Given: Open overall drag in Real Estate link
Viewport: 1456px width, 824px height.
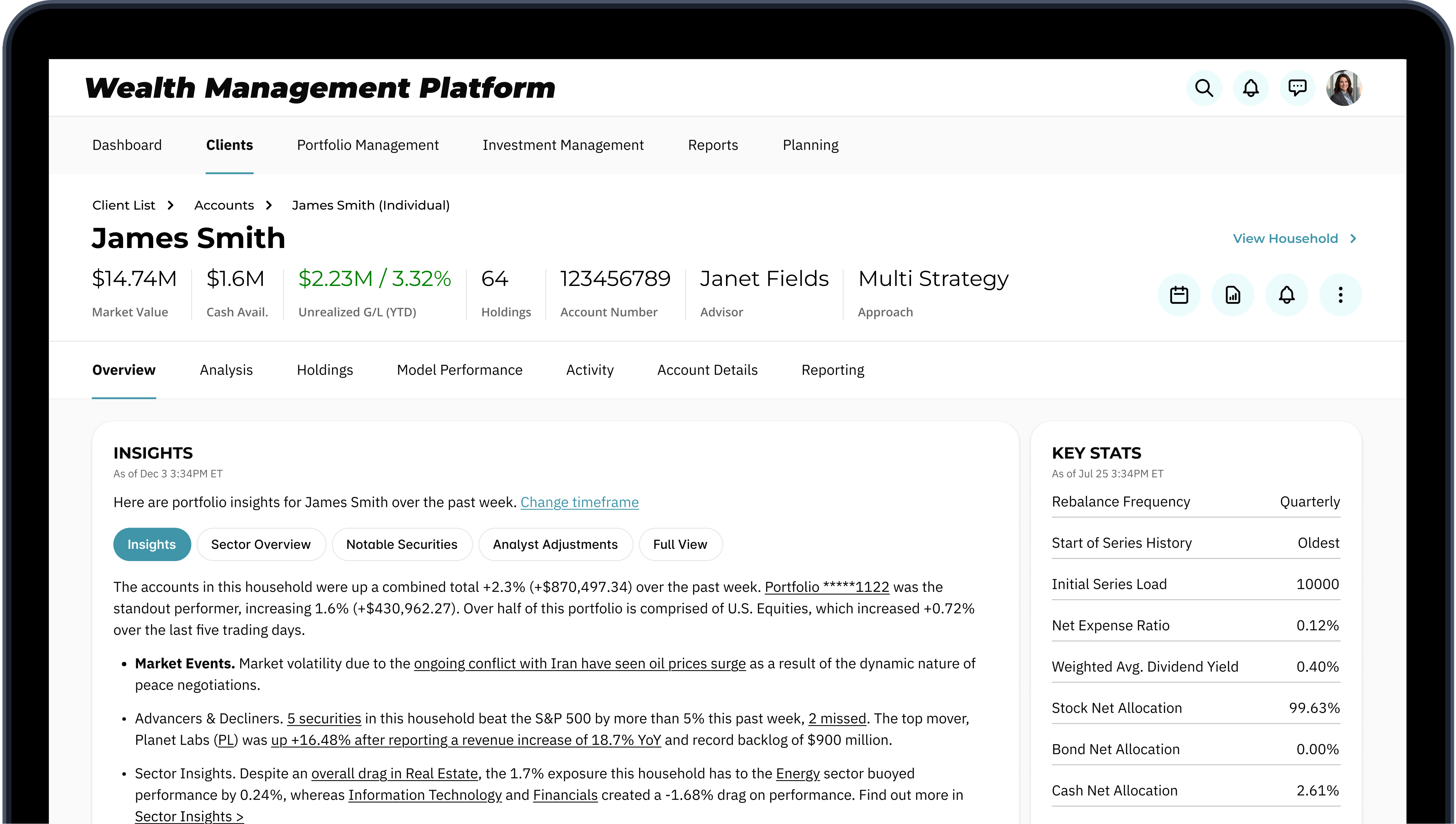Looking at the screenshot, I should click(395, 773).
